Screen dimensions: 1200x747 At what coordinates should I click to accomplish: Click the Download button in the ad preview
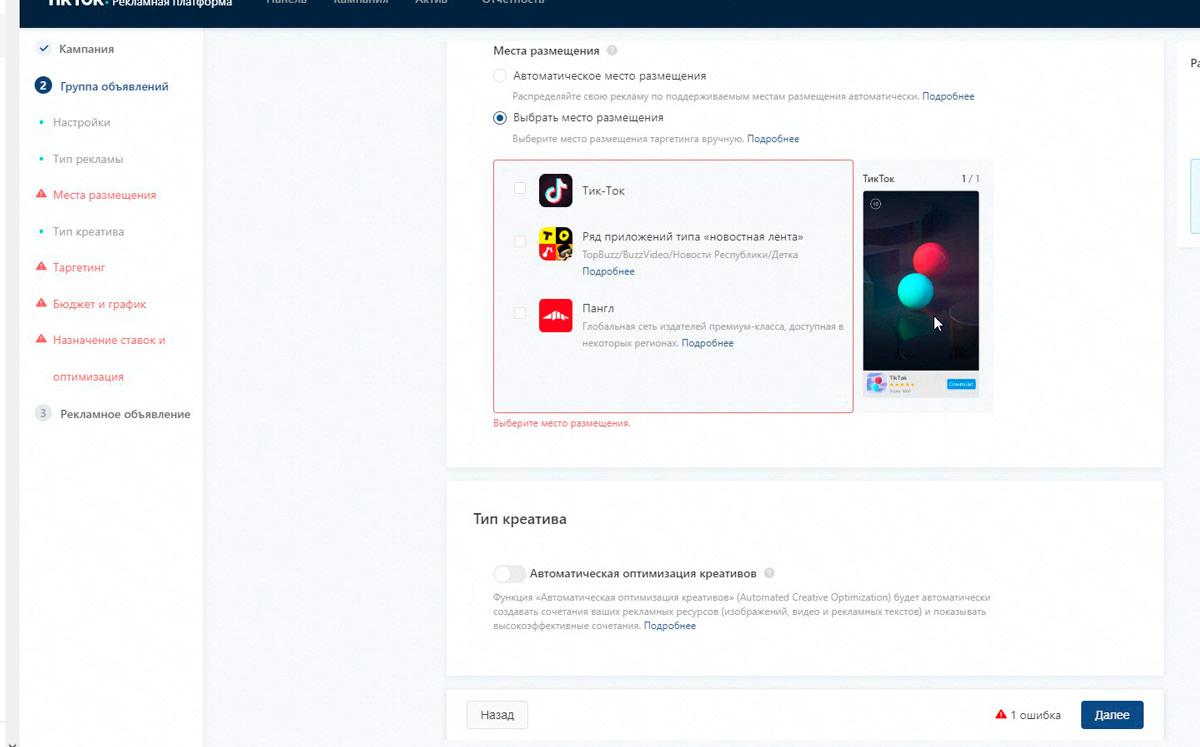point(959,383)
